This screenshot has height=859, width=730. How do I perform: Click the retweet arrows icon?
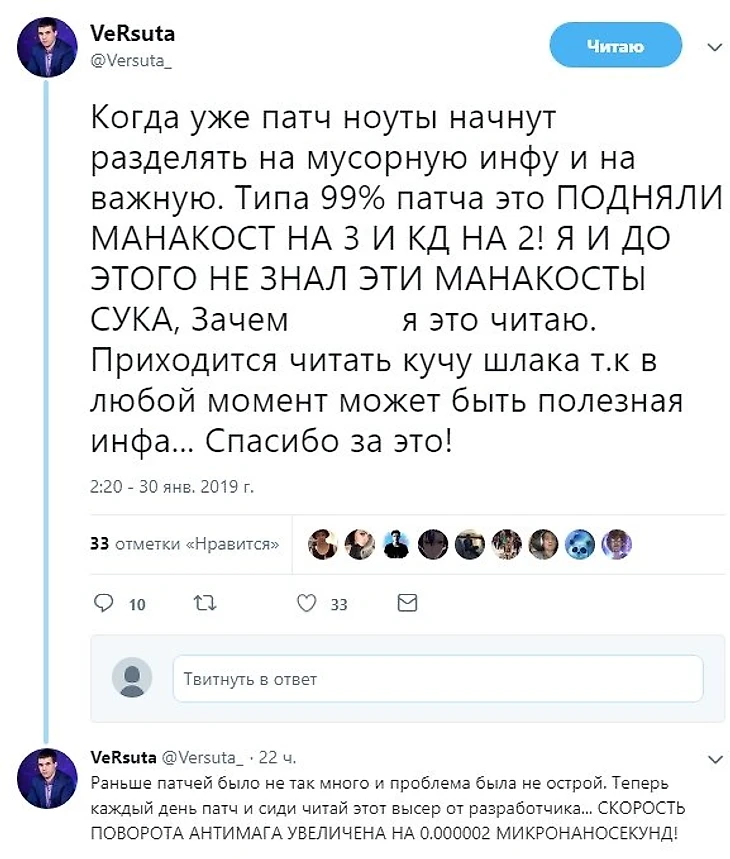coord(203,603)
